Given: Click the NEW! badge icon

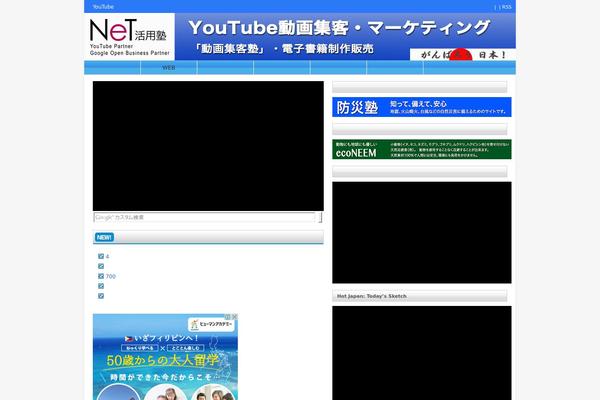Looking at the screenshot, I should coord(104,237).
